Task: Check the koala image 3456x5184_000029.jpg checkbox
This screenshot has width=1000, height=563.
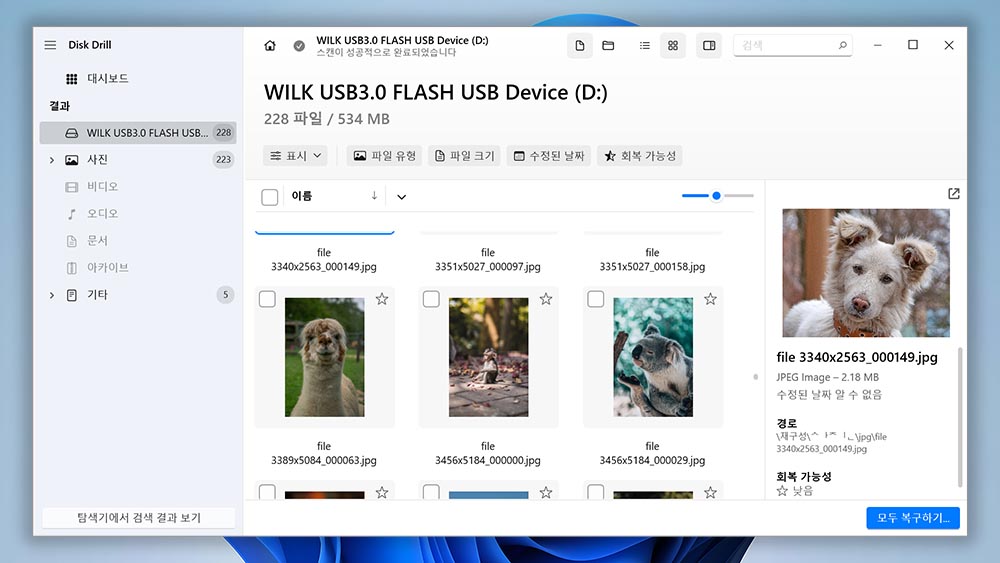Action: tap(596, 299)
